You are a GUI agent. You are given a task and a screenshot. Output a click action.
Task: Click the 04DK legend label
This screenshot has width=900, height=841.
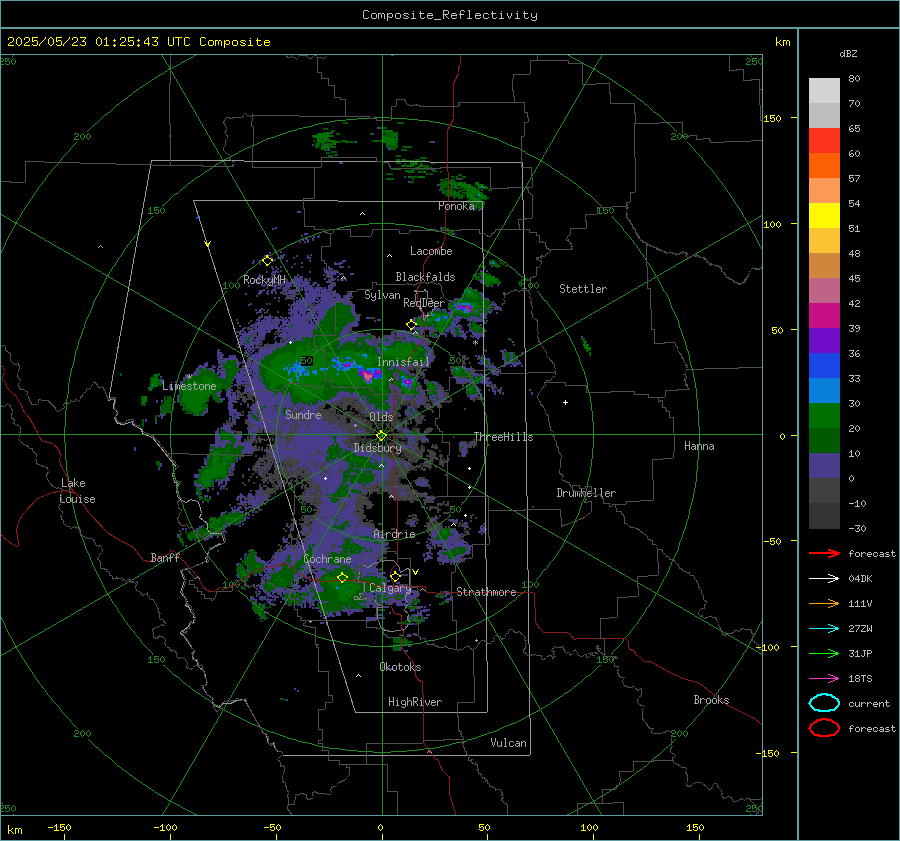pyautogui.click(x=860, y=578)
